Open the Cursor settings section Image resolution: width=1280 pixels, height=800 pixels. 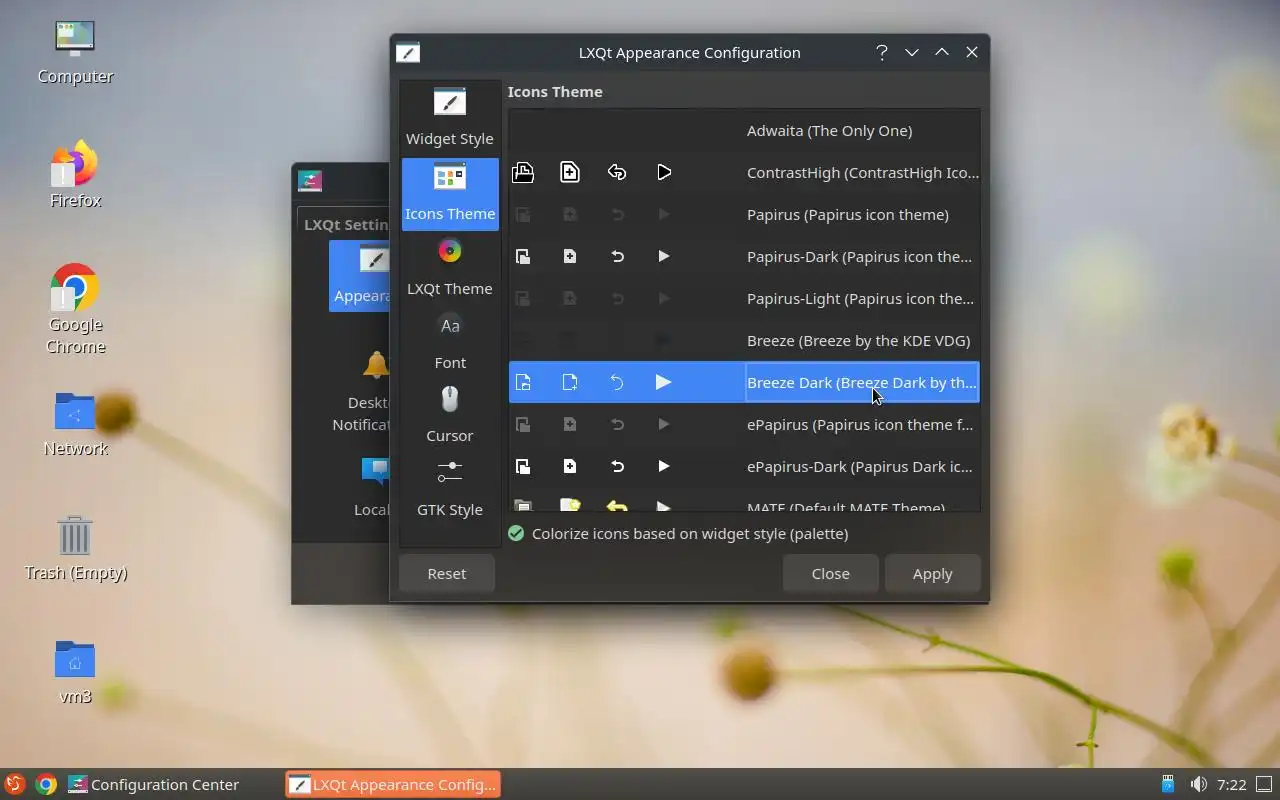point(449,415)
